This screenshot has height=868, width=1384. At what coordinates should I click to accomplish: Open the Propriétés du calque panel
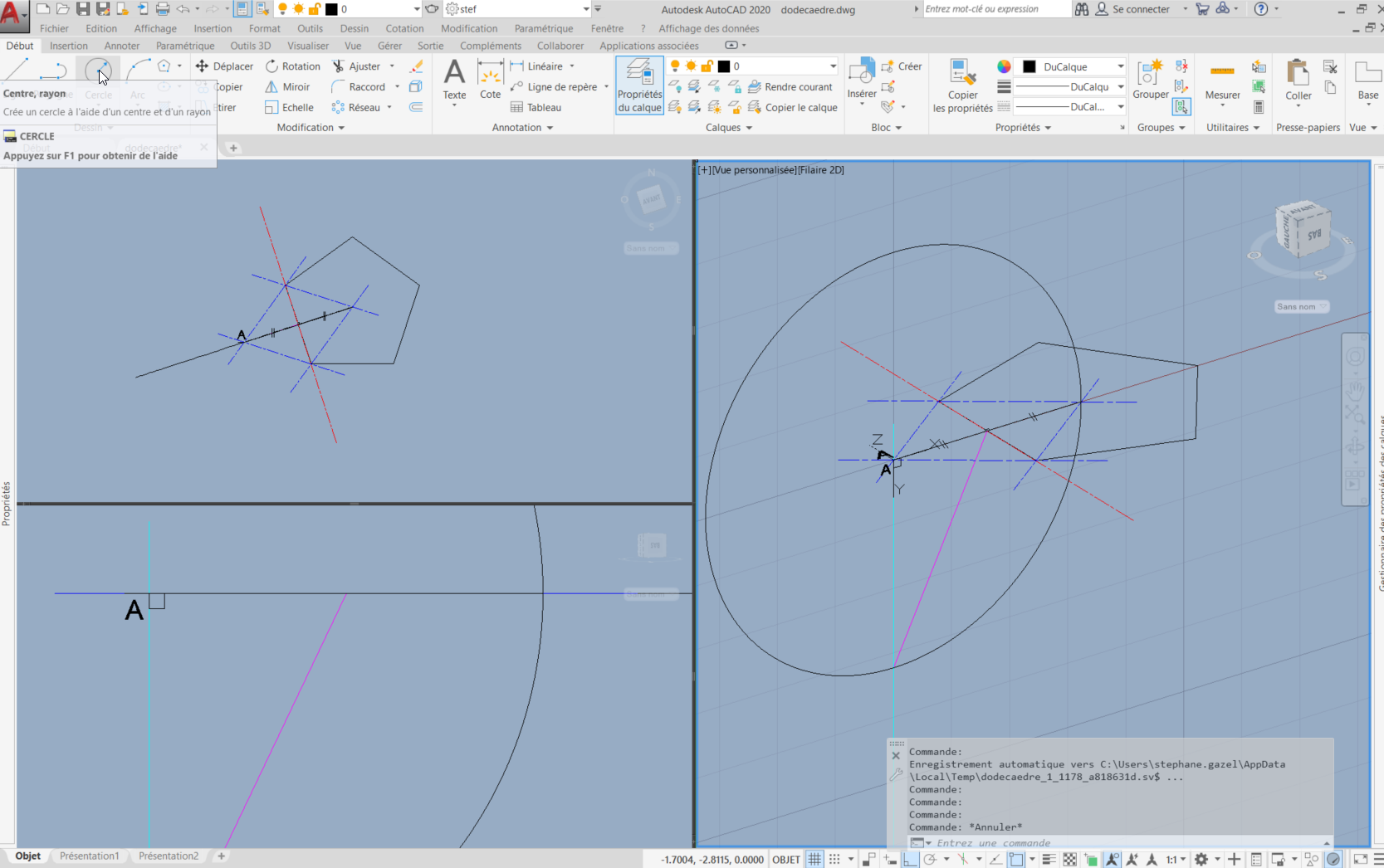click(x=639, y=85)
